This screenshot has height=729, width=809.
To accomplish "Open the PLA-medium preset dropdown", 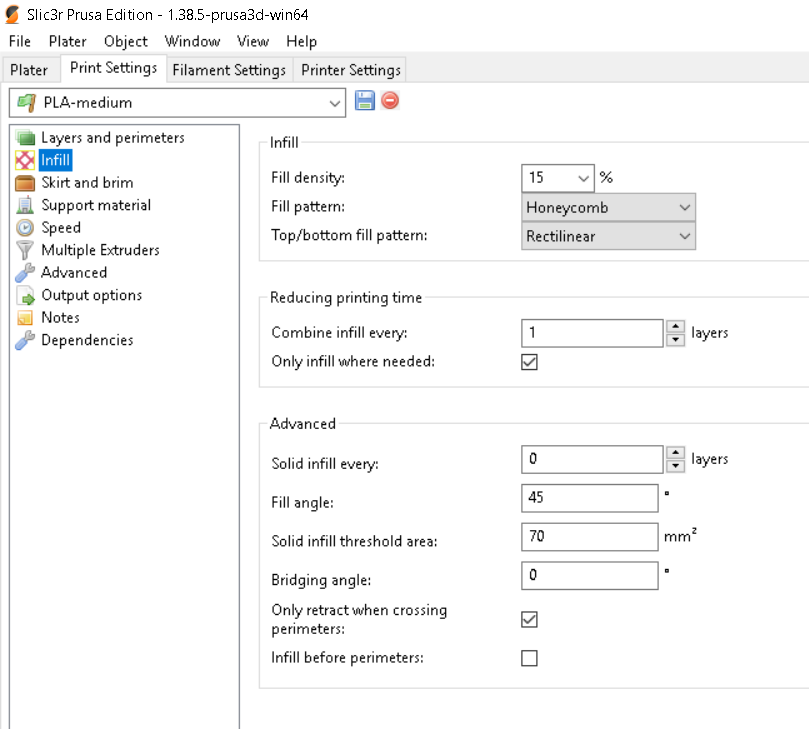I will click(334, 103).
